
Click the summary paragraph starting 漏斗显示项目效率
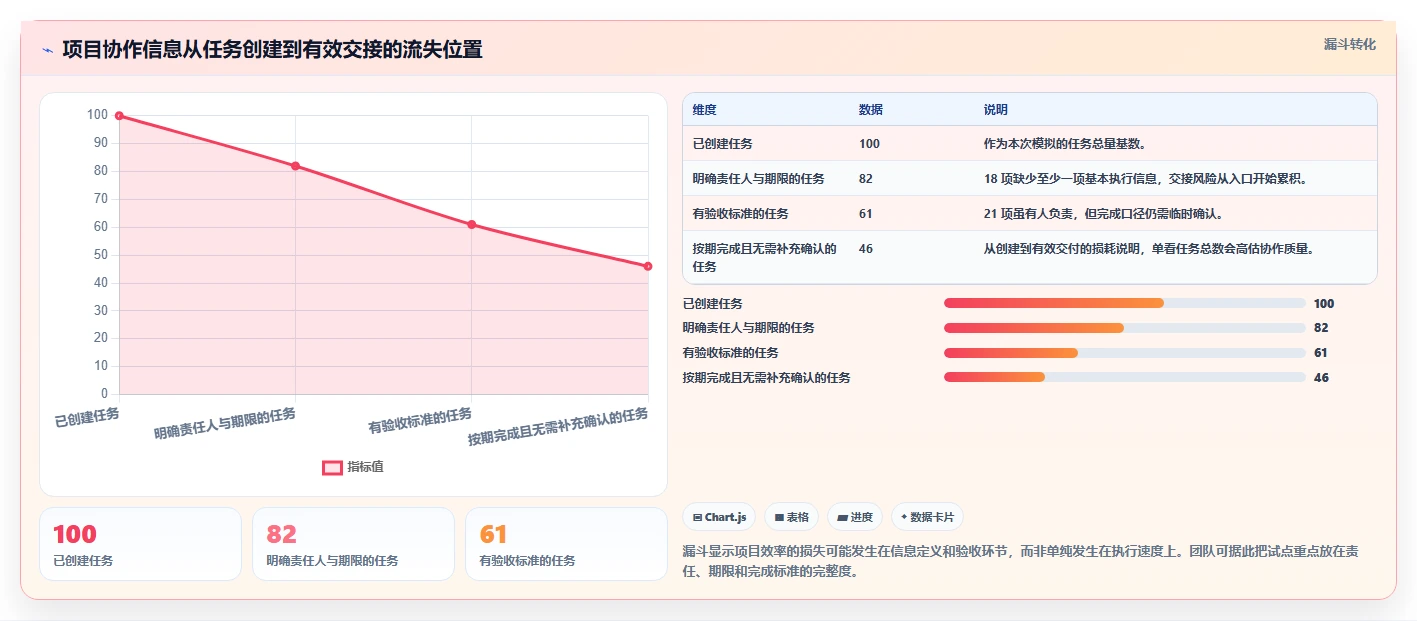1020,562
